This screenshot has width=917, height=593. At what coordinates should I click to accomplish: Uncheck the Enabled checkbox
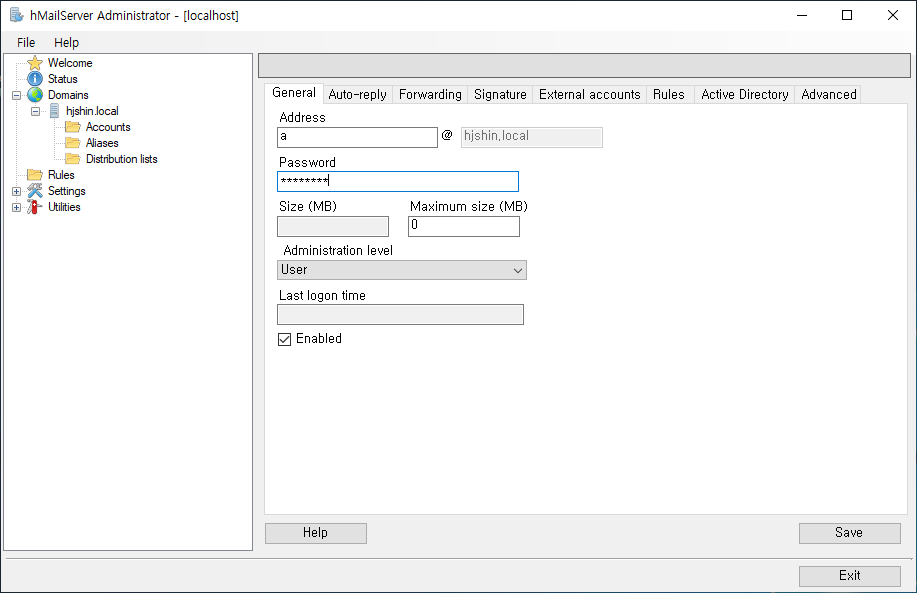(284, 339)
